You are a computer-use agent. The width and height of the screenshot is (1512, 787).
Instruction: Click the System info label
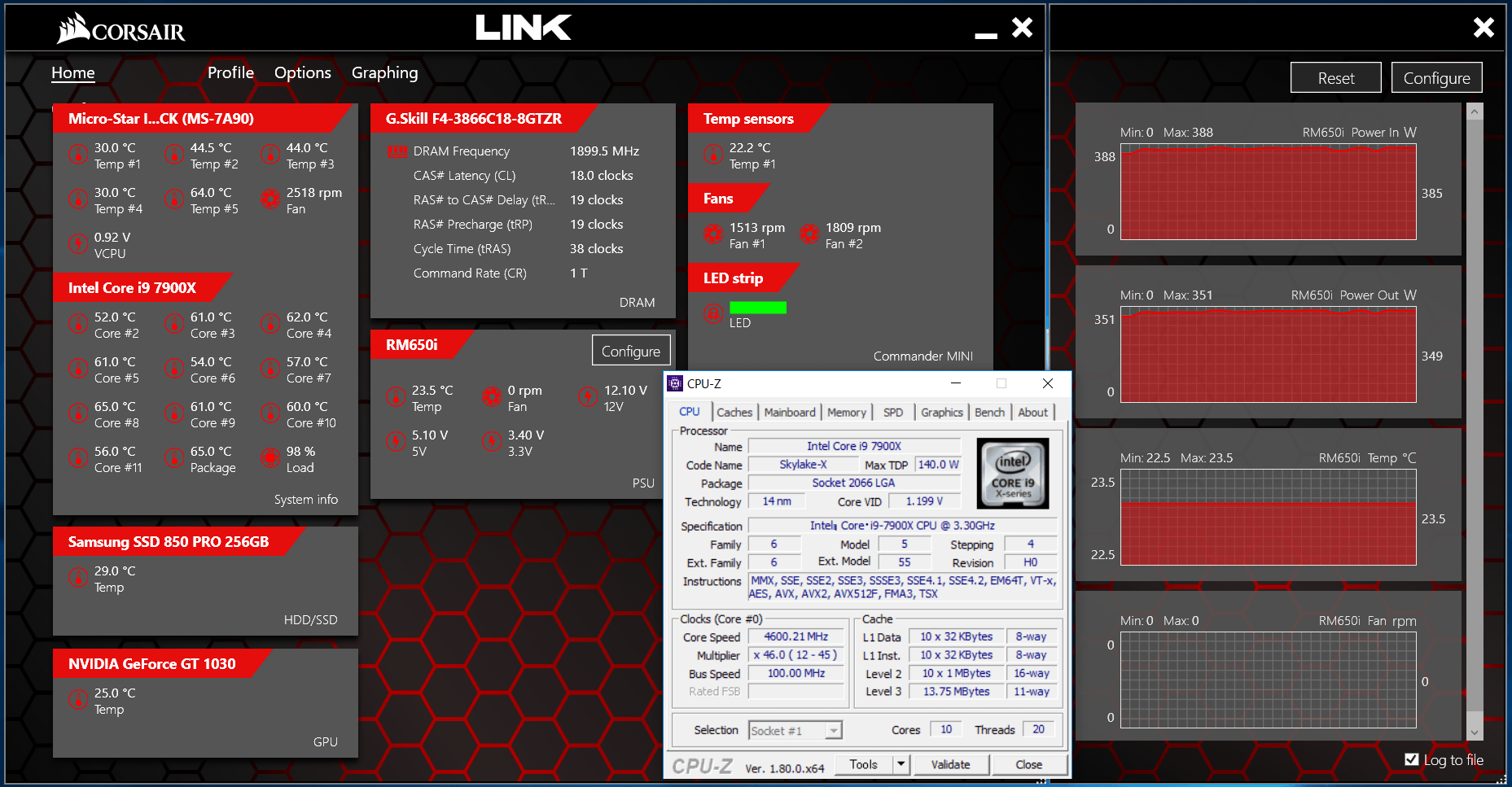coord(306,499)
